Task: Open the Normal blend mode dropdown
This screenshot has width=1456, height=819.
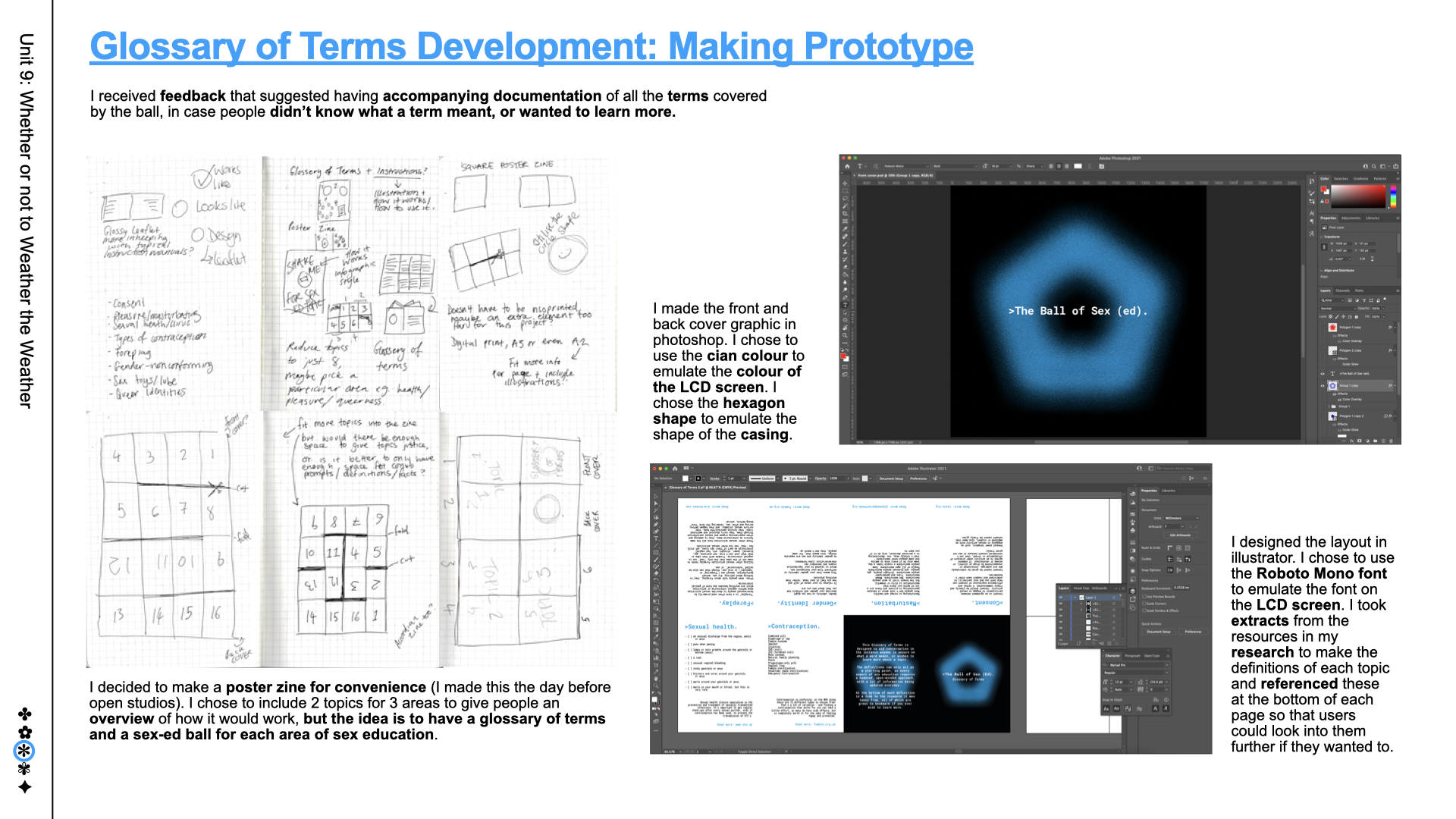Action: click(1339, 309)
